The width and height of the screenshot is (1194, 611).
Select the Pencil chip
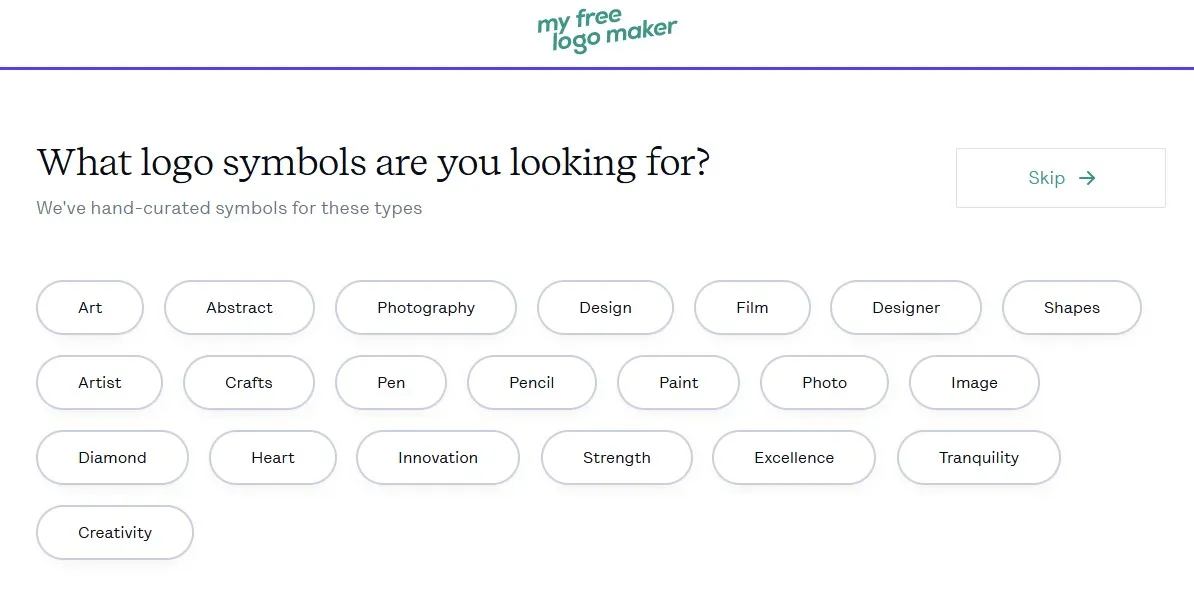(x=532, y=382)
